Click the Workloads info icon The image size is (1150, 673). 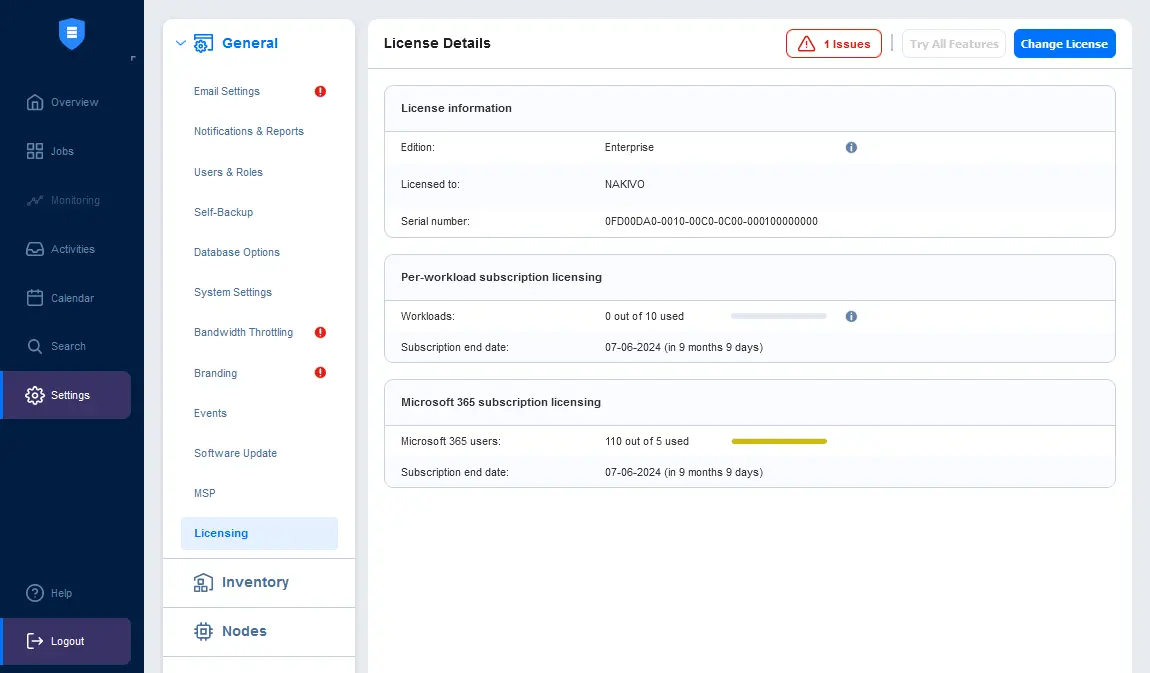coord(851,317)
